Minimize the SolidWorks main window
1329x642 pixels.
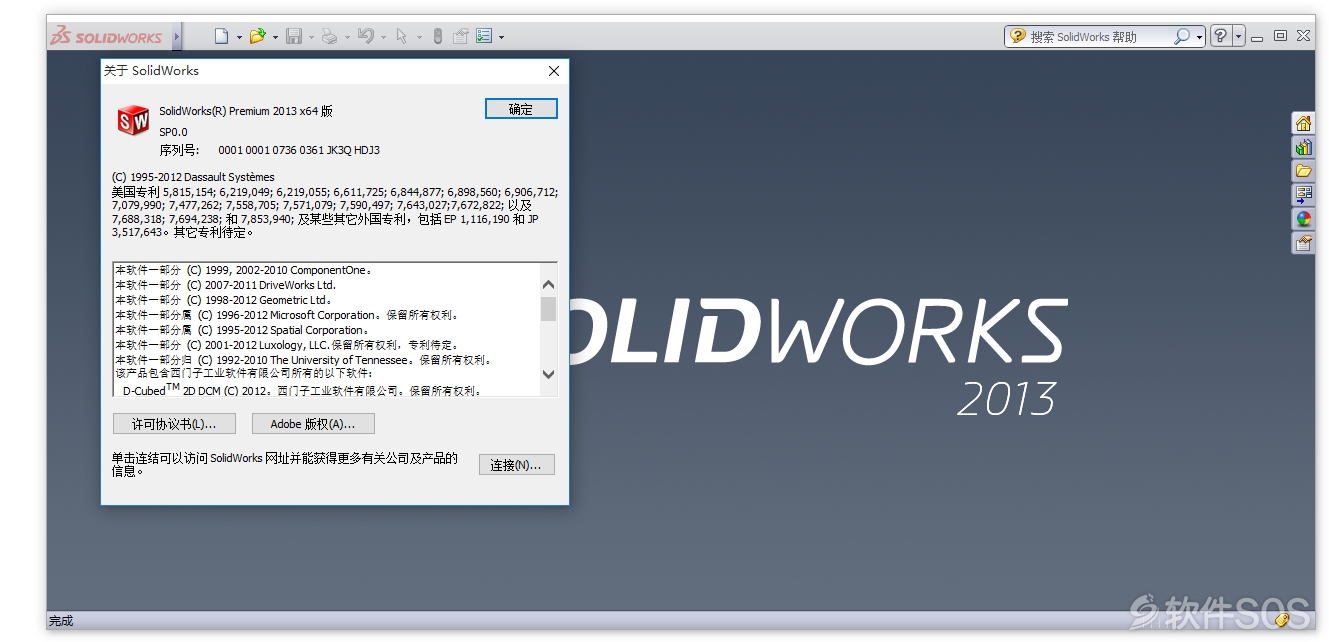tap(1256, 37)
